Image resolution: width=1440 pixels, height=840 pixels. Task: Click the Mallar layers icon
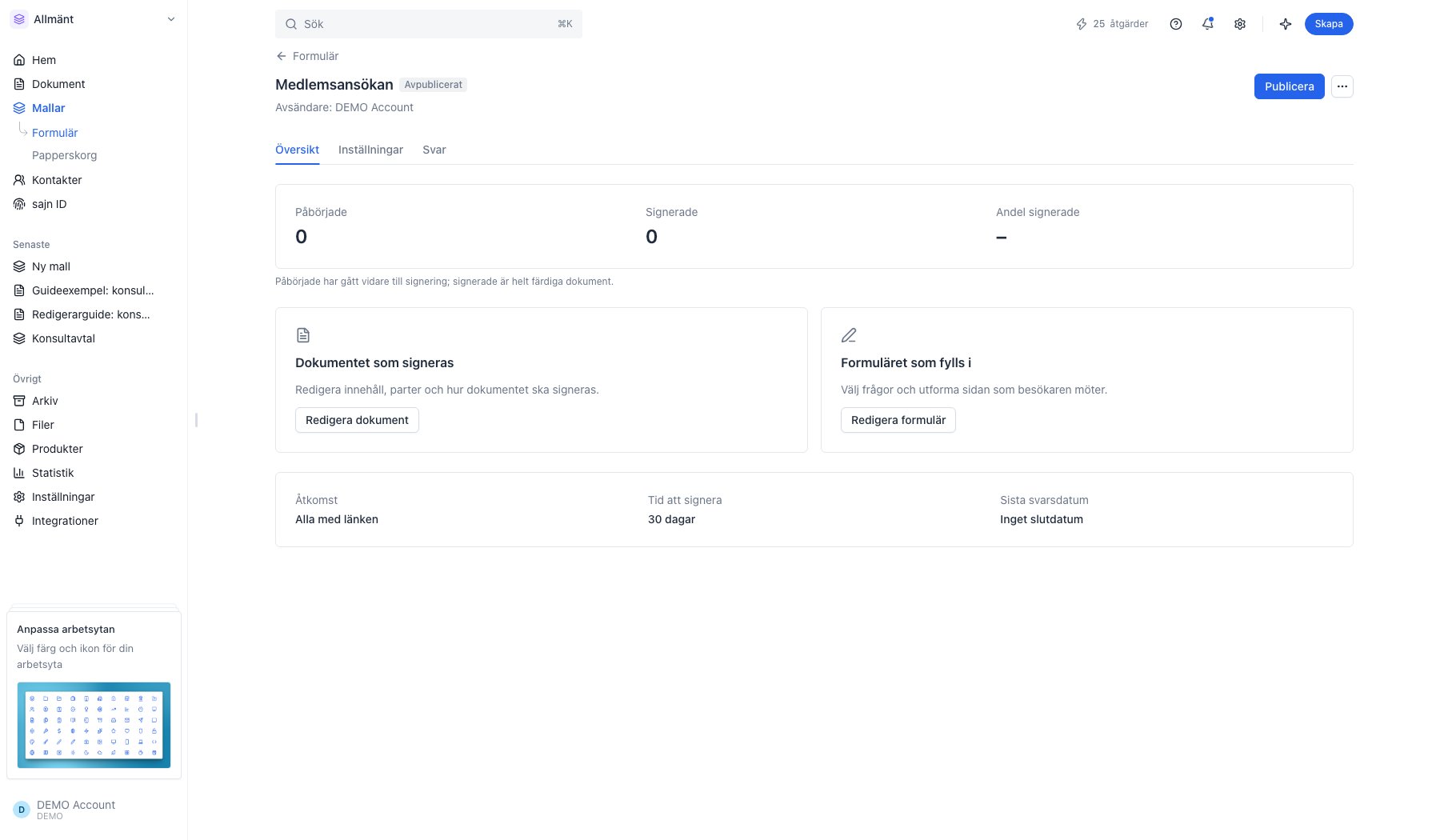tap(19, 108)
